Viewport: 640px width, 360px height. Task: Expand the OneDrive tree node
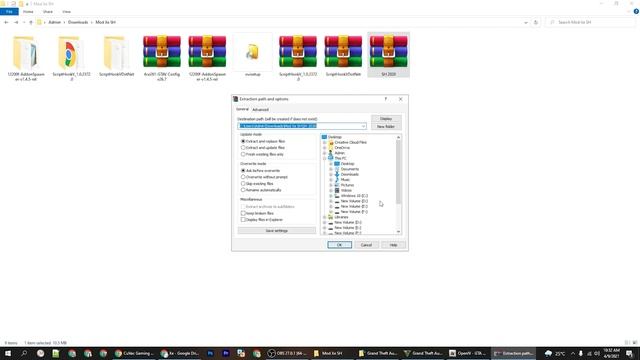[x=325, y=148]
